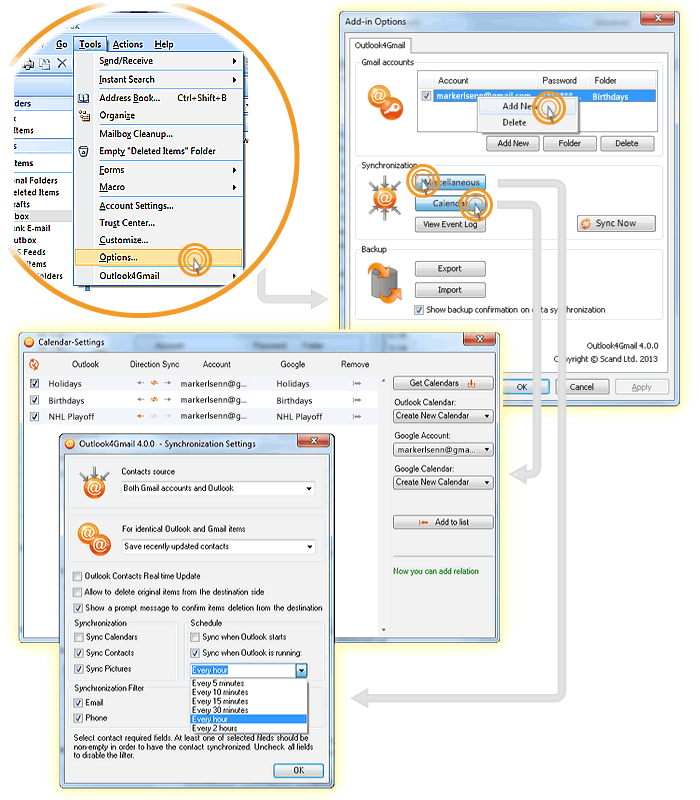
Task: Toggle the markerlsenn account checkbox
Action: pos(426,96)
